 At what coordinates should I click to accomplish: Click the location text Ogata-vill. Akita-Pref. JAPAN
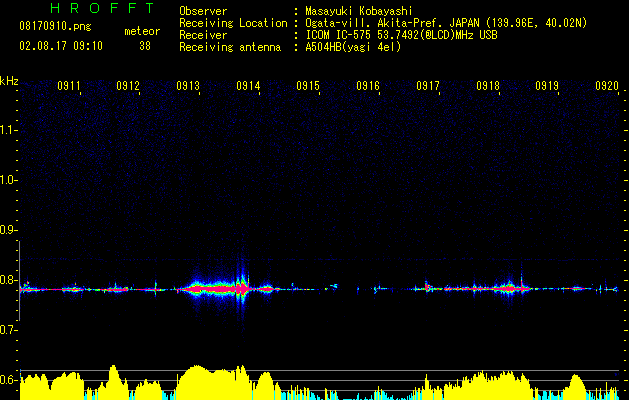click(392, 23)
